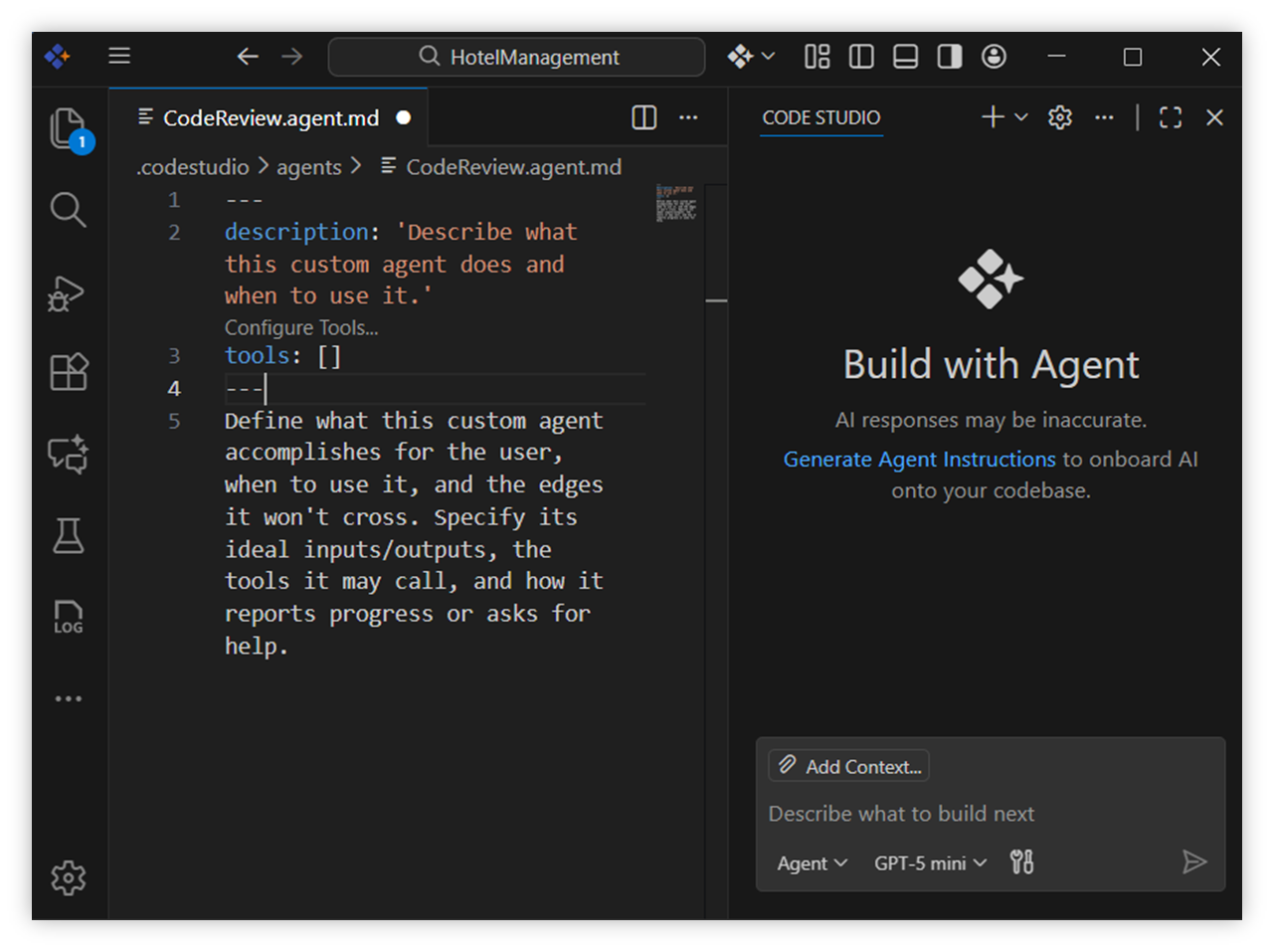Screen dimensions: 1274x952
Task: Open the Extensions view icon
Action: tap(68, 372)
